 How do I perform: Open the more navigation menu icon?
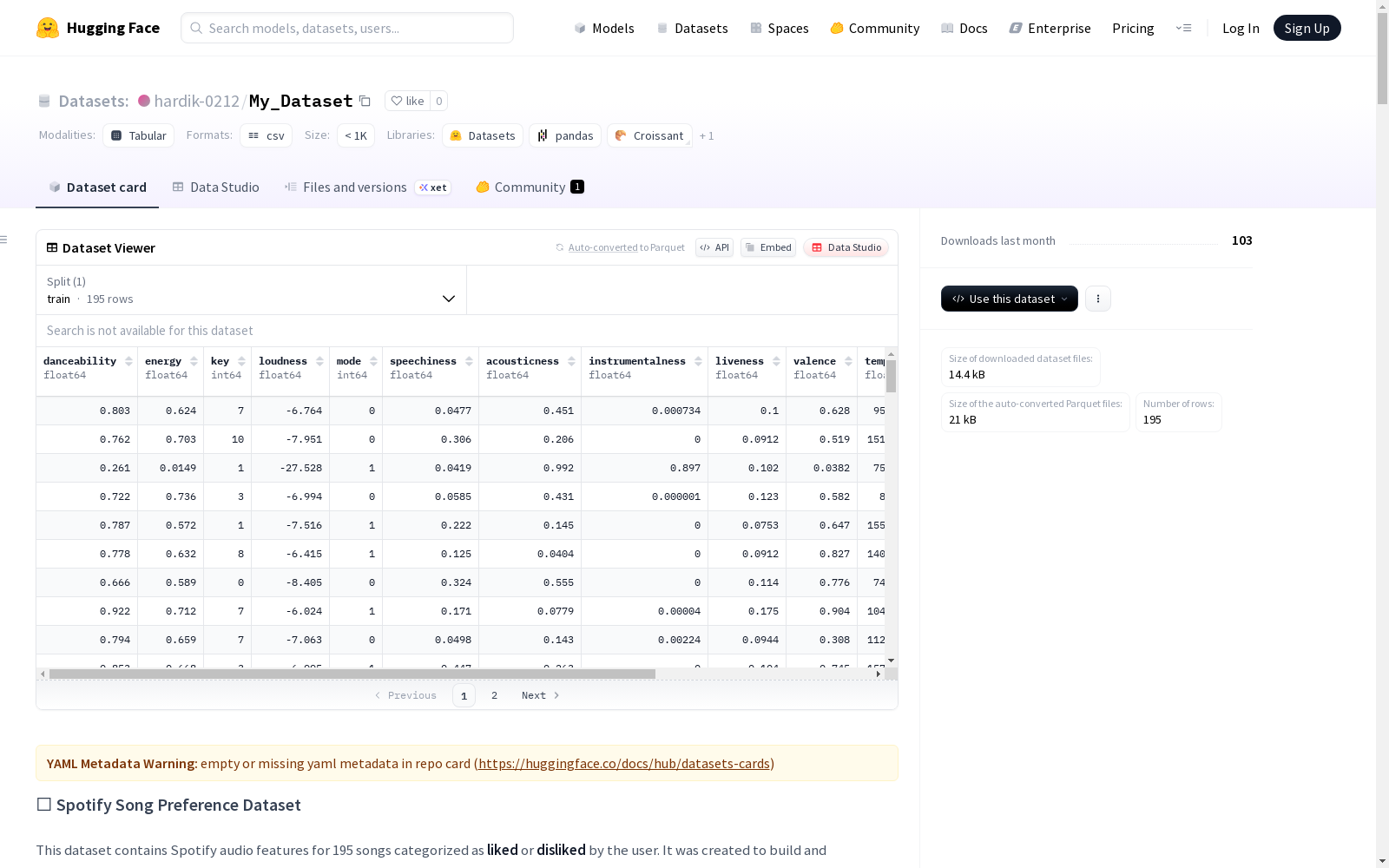point(1183,28)
